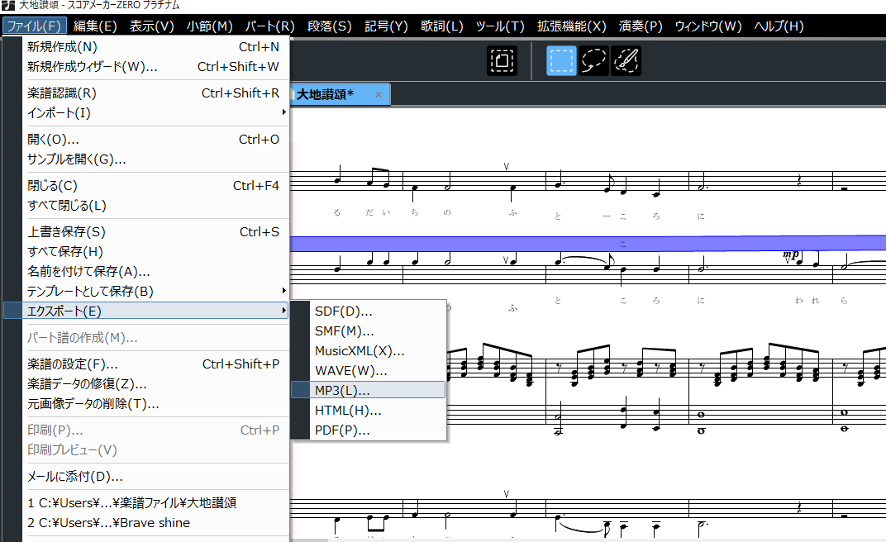
Task: Launch 新規作成ウィザード(W)...
Action: pos(154,67)
